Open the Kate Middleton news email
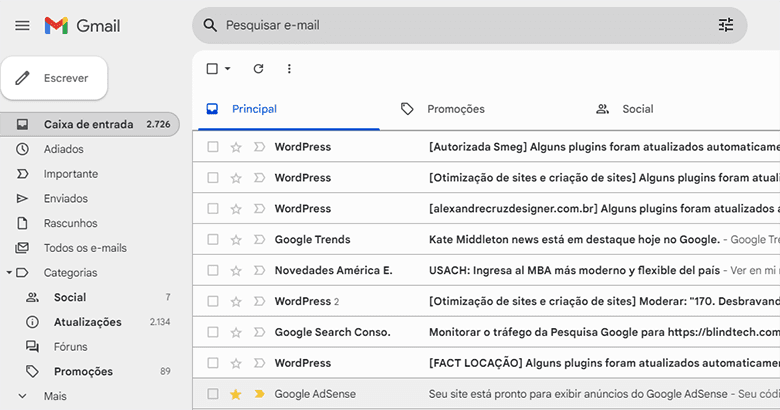Viewport: 780px width, 410px height. click(x=486, y=240)
